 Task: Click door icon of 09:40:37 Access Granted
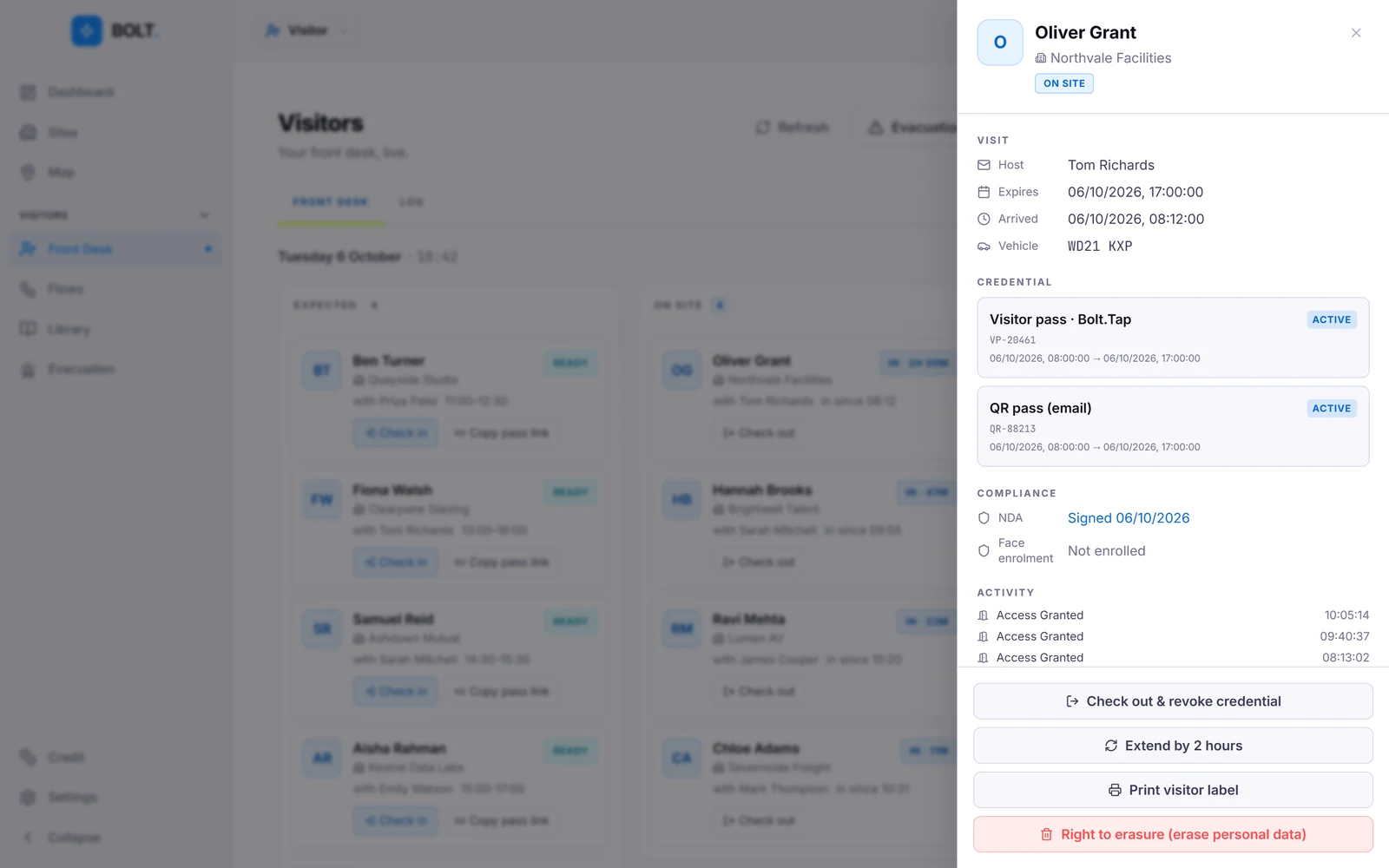tap(983, 636)
